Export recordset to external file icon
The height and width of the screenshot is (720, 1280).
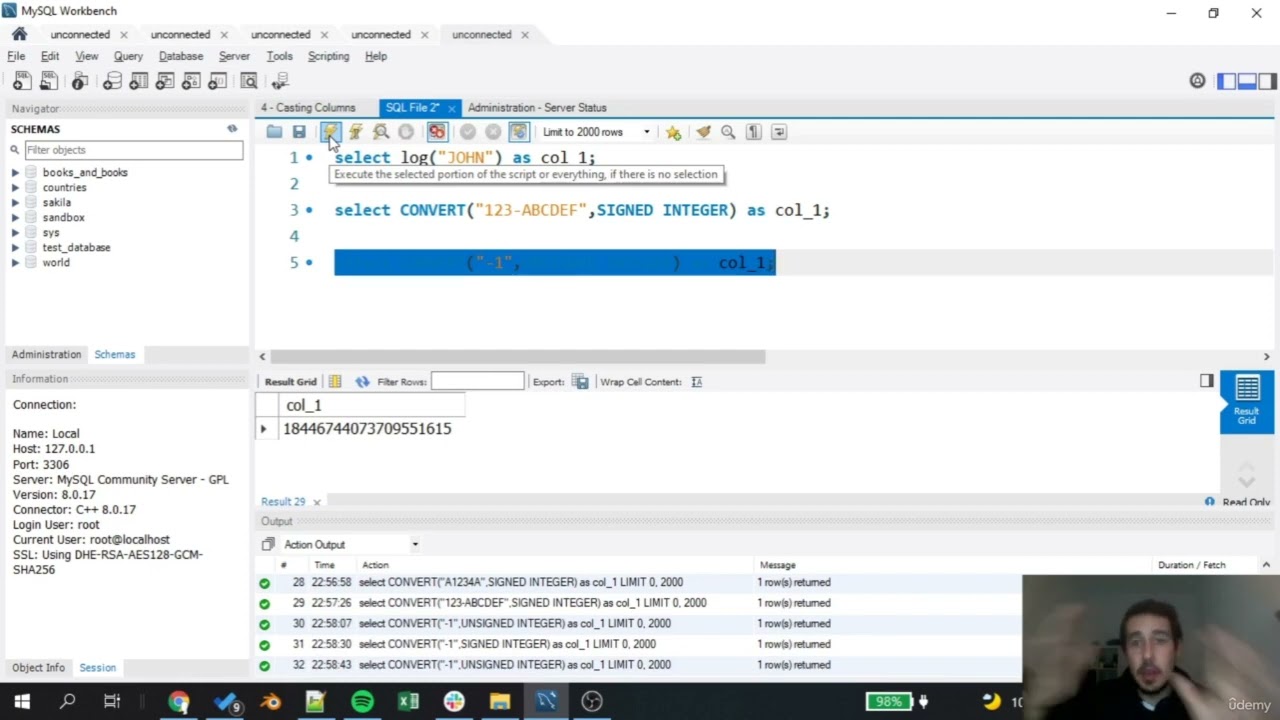coord(580,381)
